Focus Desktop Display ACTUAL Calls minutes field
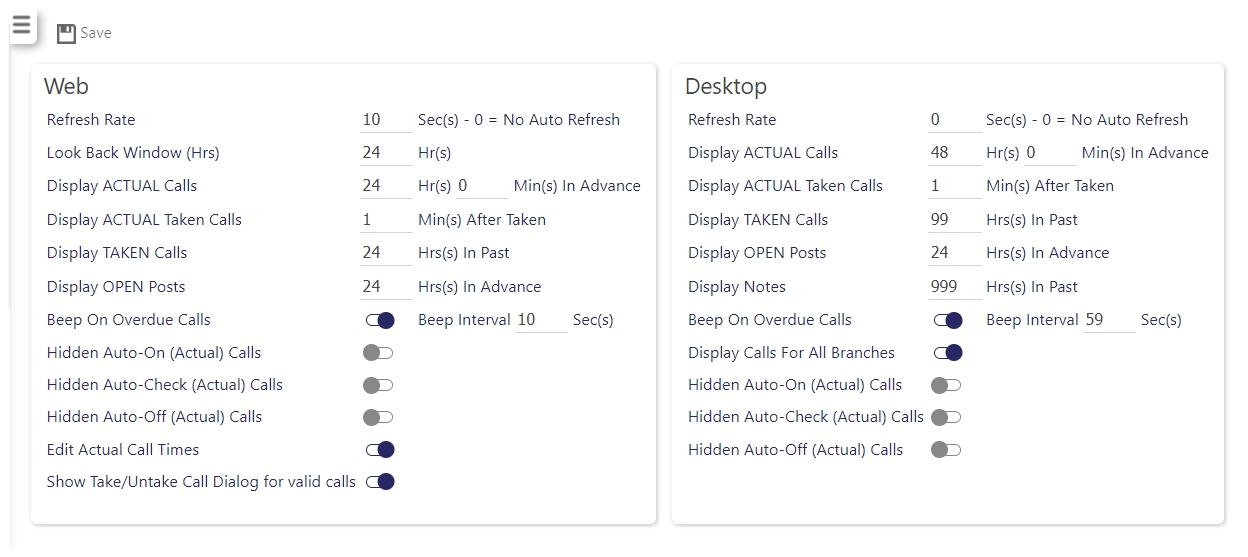This screenshot has width=1248, height=557. [x=1050, y=153]
